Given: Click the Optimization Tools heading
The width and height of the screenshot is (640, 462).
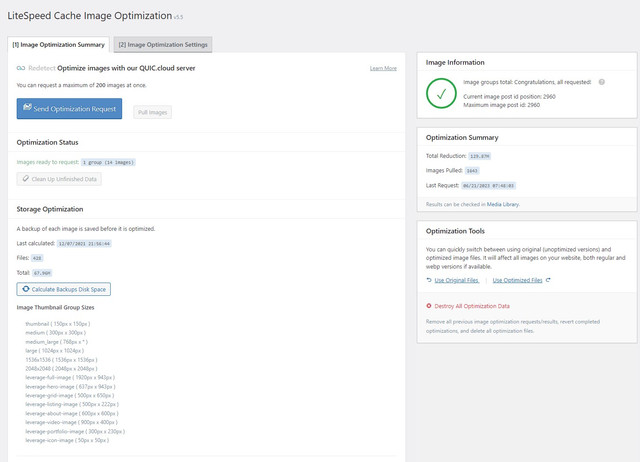Looking at the screenshot, I should tap(455, 231).
